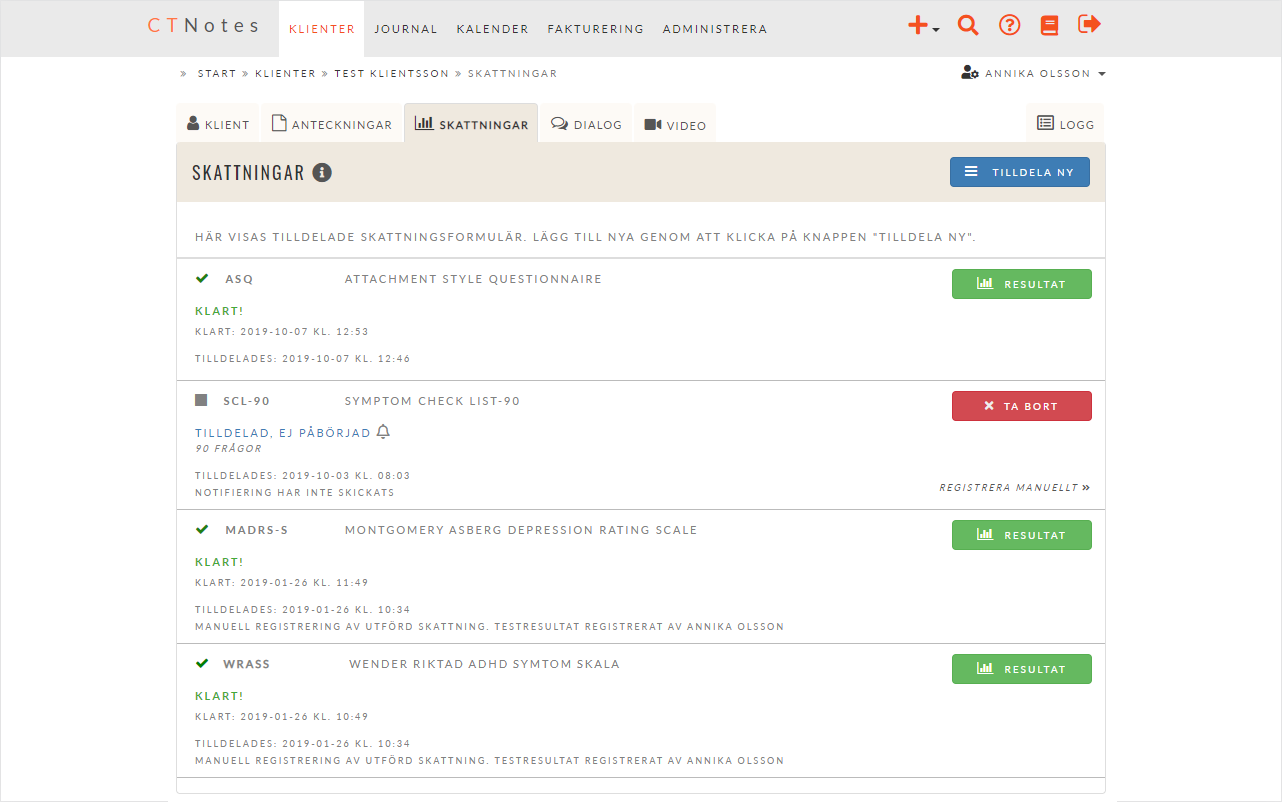Click Montgomery Asberg Depression Rating Scale title

[521, 531]
